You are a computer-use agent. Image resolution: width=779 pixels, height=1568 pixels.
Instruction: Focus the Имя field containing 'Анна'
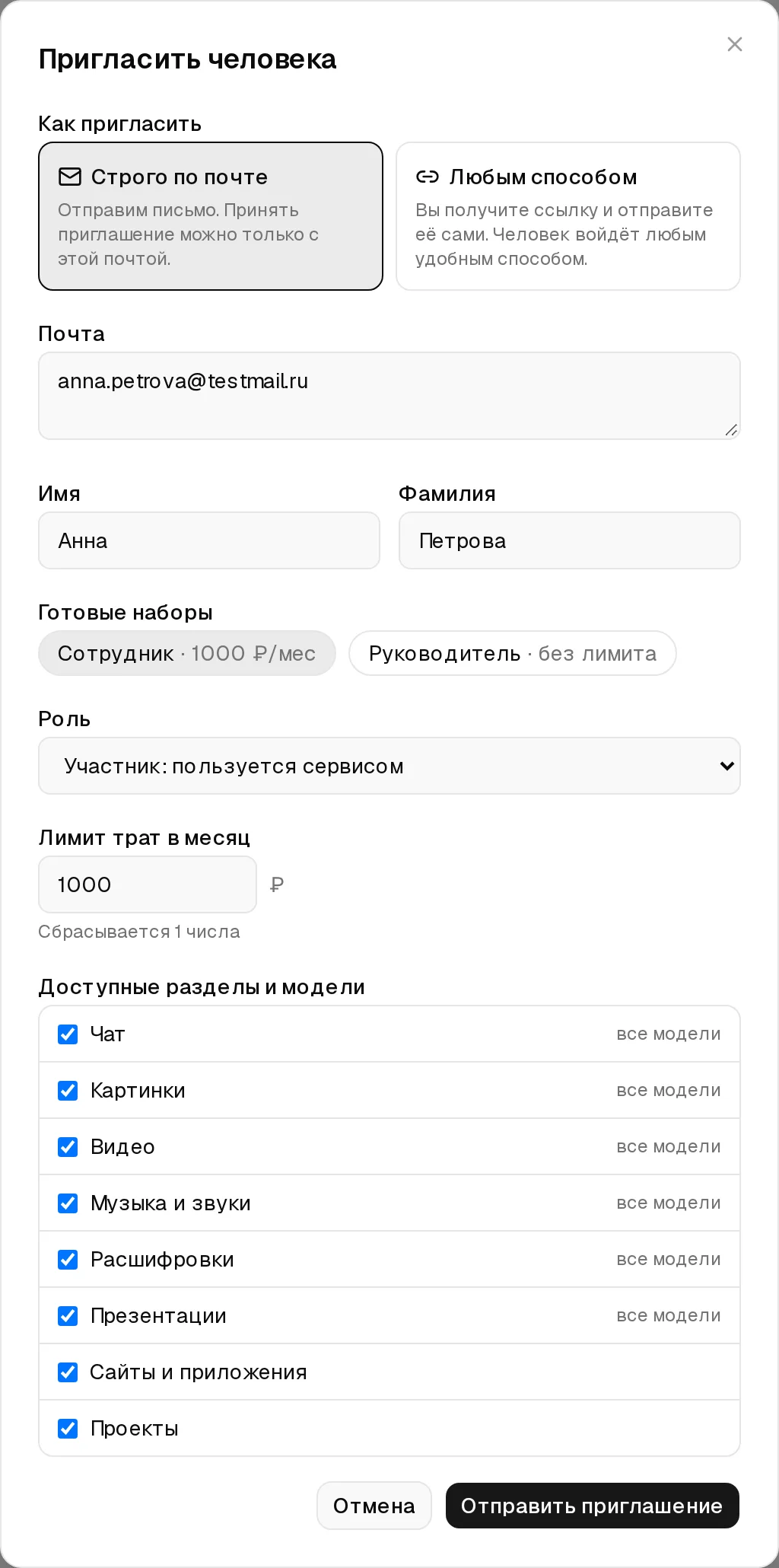(209, 540)
